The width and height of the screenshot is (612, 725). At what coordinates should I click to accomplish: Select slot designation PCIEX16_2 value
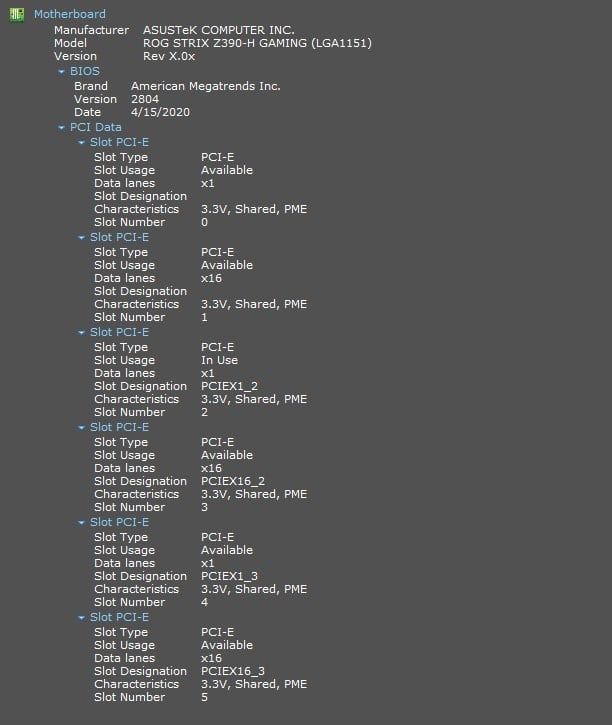(x=233, y=481)
